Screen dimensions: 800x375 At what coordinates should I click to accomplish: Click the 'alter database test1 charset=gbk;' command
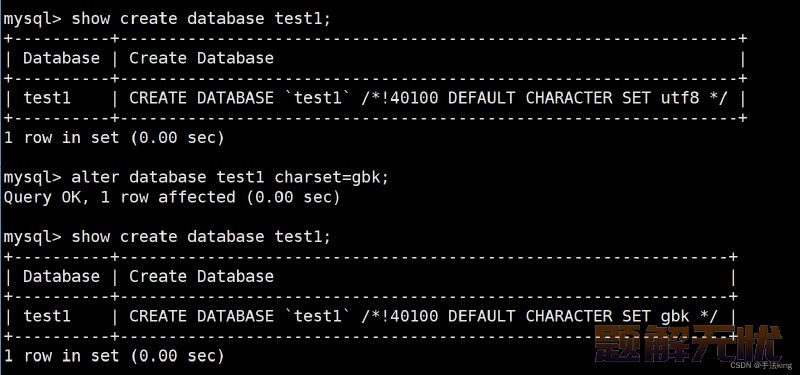tap(230, 178)
